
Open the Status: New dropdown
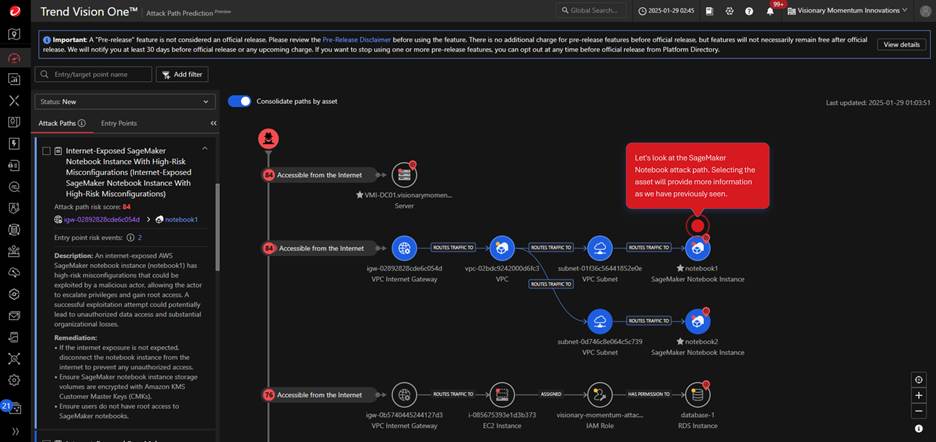pyautogui.click(x=125, y=102)
